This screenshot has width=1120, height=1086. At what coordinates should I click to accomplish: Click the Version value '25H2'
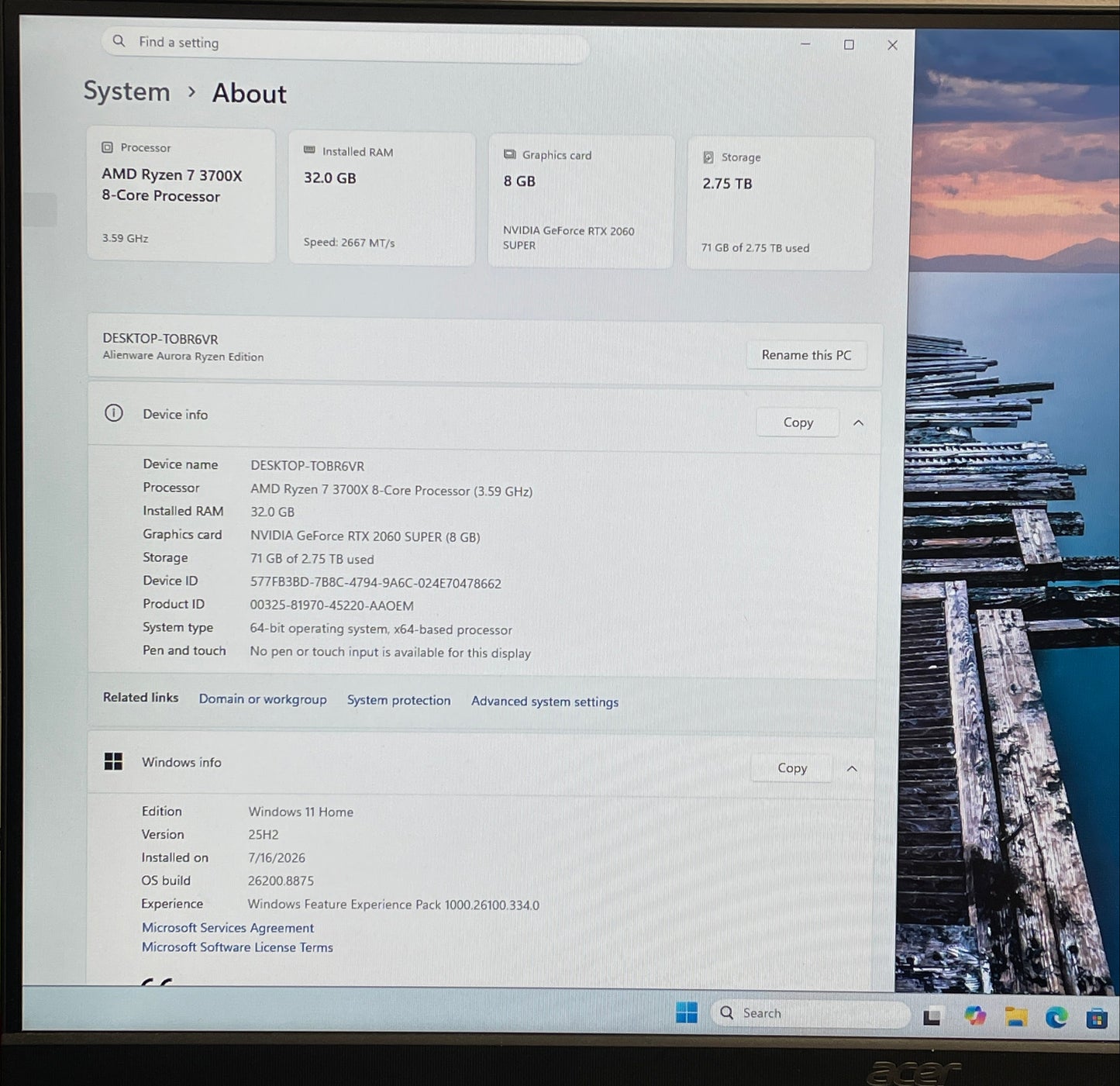point(264,835)
